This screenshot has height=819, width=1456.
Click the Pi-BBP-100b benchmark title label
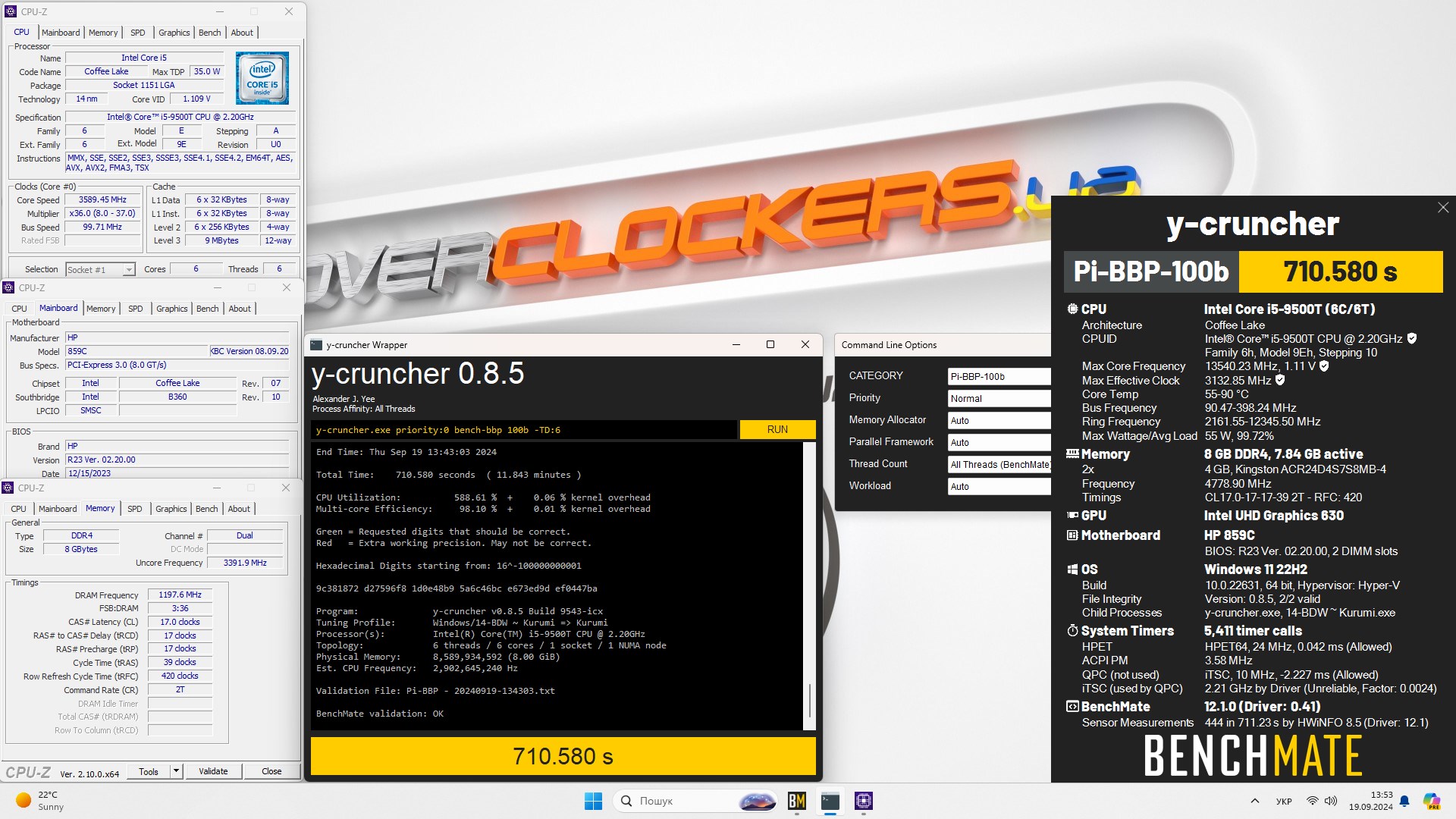point(1151,271)
